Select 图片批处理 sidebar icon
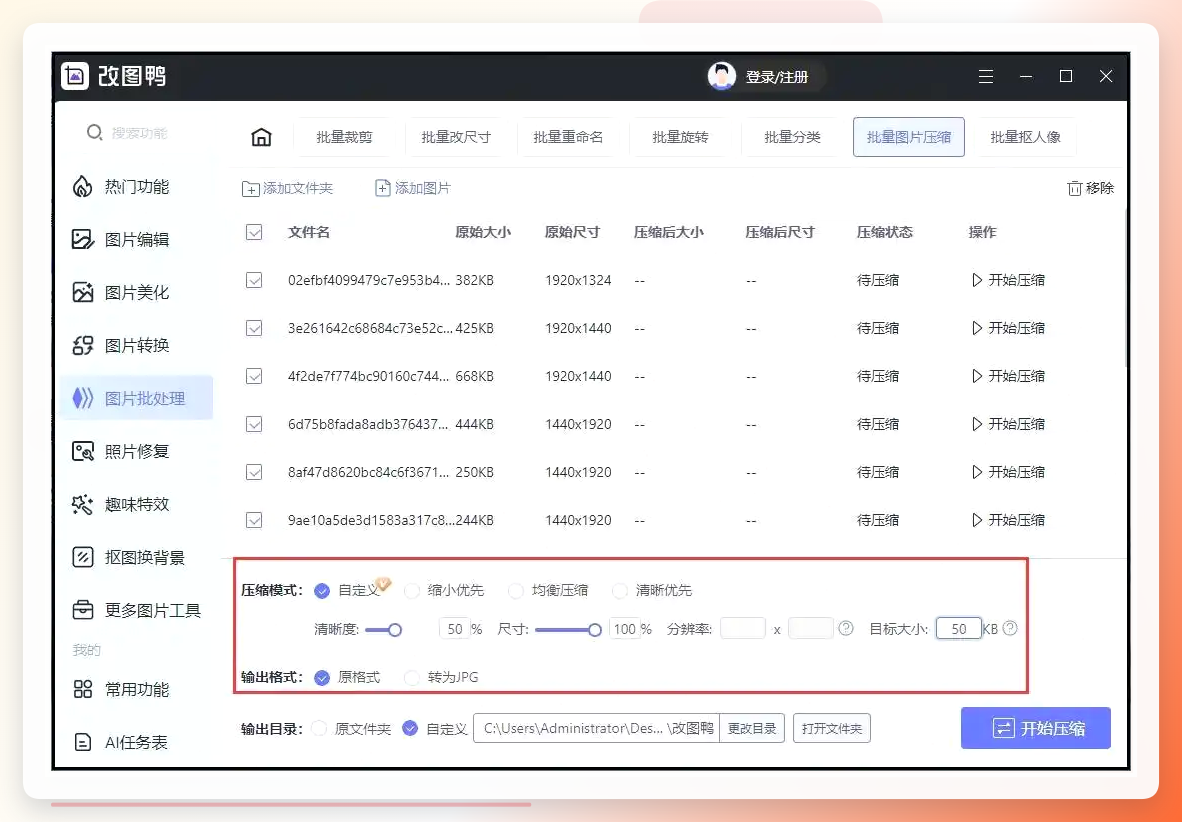Viewport: 1182px width, 822px height. (x=82, y=398)
